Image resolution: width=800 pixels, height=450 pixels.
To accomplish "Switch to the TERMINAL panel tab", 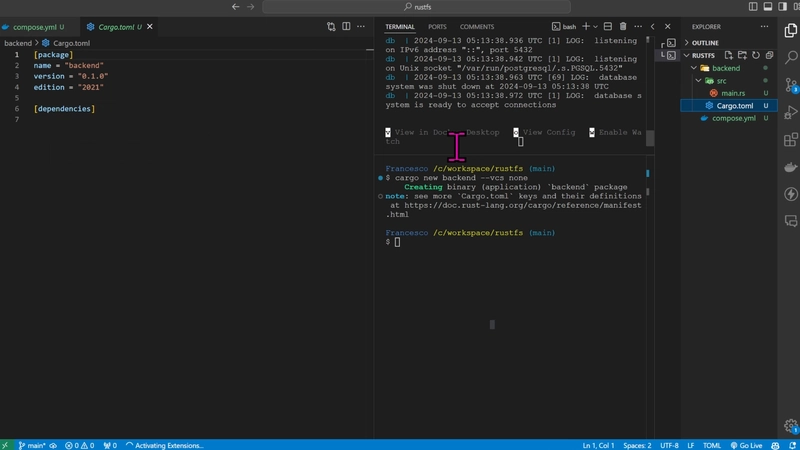I will click(x=400, y=27).
